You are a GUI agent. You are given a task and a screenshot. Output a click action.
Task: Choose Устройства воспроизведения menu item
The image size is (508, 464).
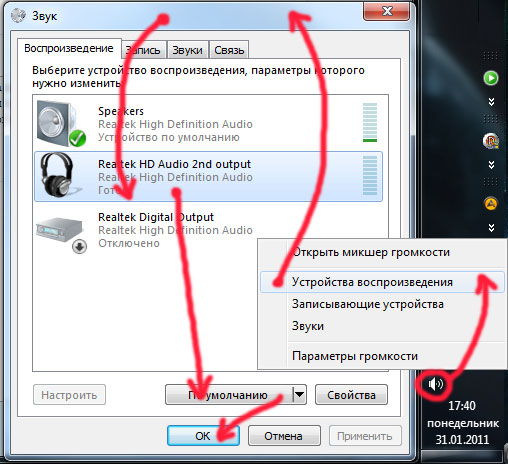(x=382, y=282)
